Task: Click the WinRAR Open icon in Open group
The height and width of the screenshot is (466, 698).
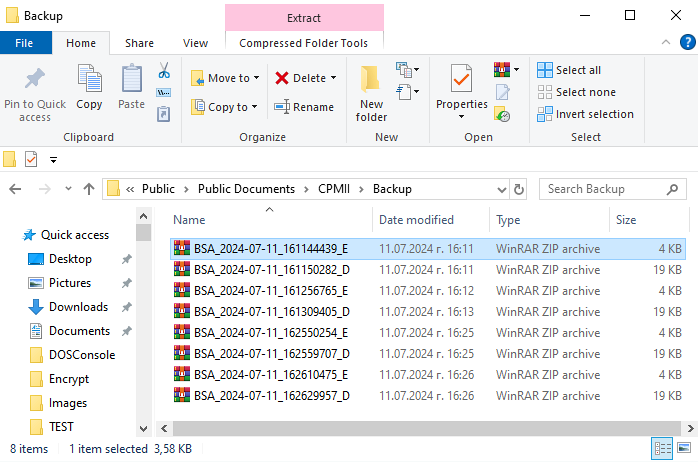Action: tap(502, 69)
